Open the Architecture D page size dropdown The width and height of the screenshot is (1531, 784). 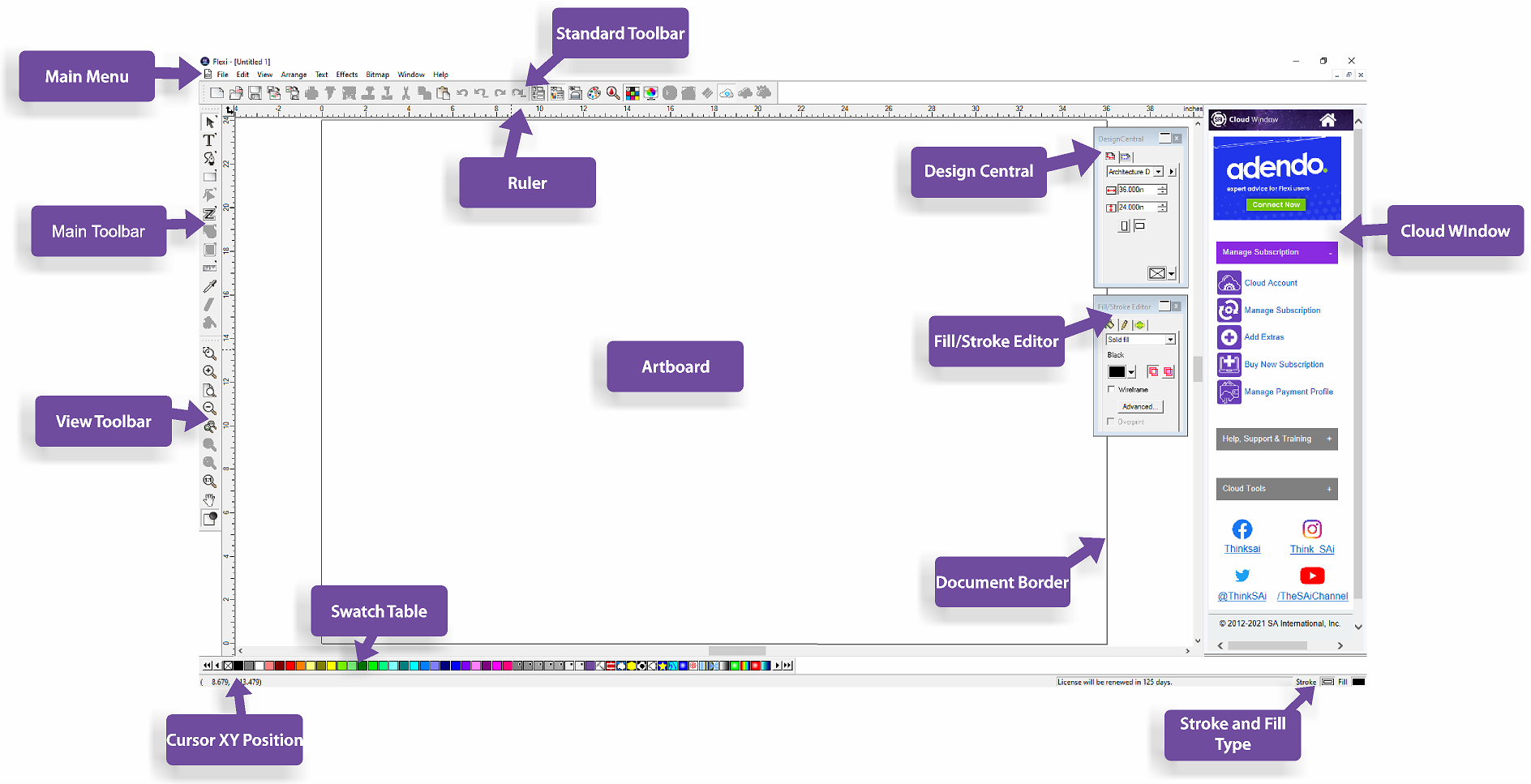[x=1159, y=172]
